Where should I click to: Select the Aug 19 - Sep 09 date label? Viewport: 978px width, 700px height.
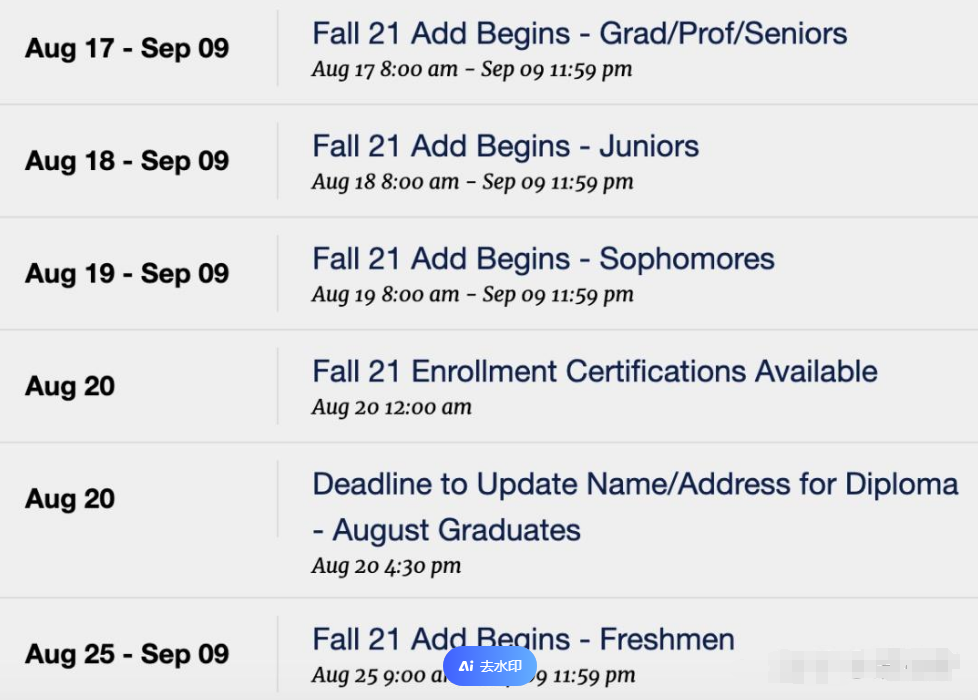tap(127, 274)
